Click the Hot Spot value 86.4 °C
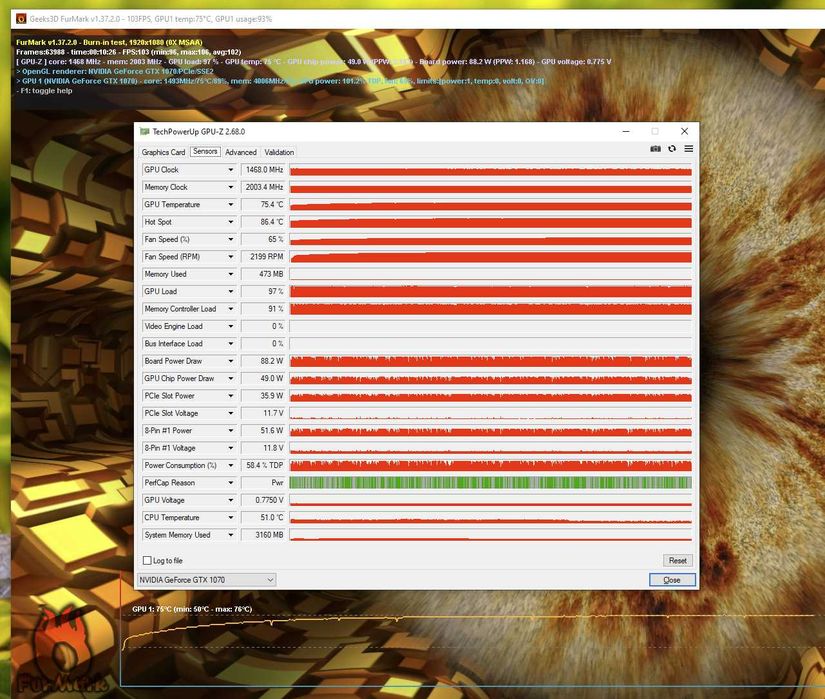This screenshot has width=825, height=699. click(263, 222)
